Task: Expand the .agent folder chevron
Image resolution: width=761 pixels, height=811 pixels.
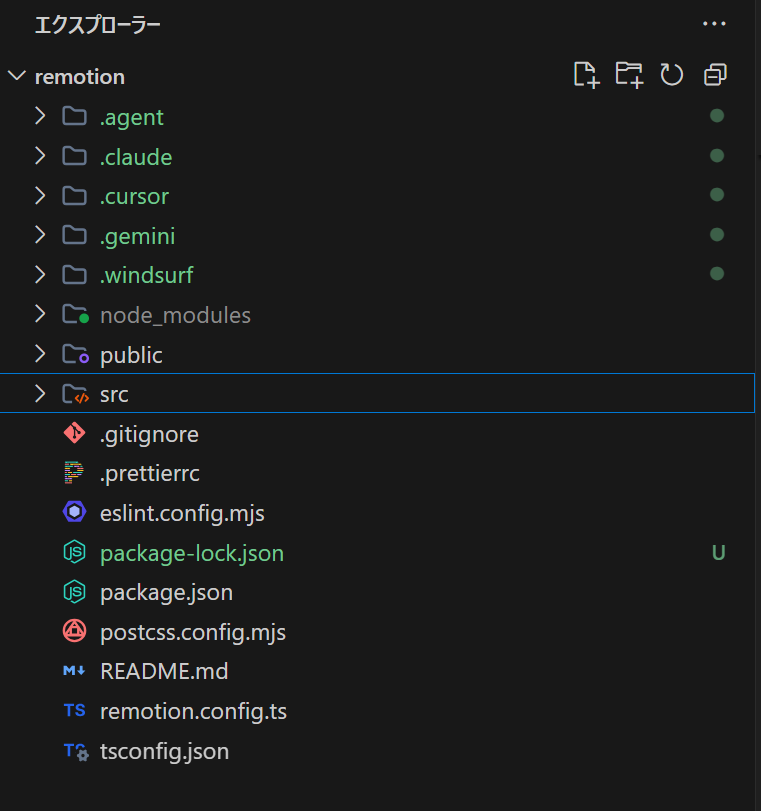Action: (40, 117)
